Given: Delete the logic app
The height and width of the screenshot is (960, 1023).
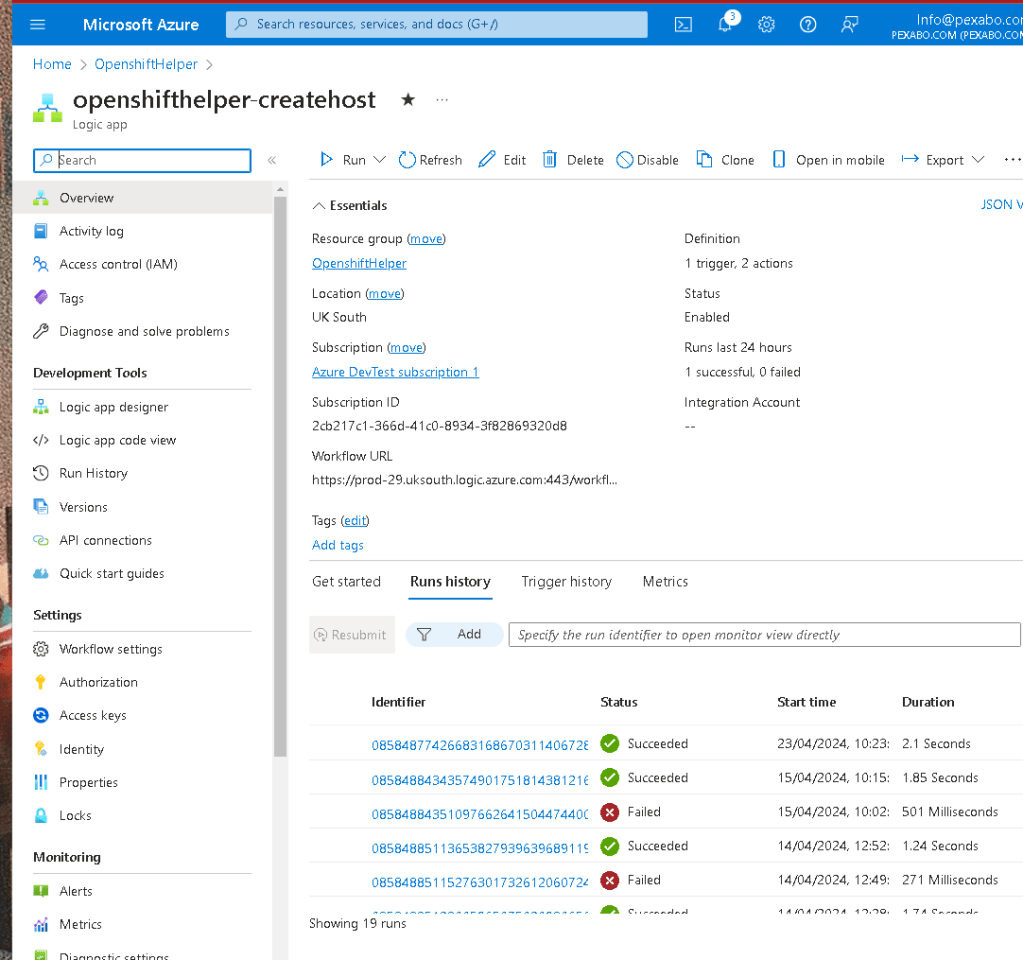Looking at the screenshot, I should (573, 160).
